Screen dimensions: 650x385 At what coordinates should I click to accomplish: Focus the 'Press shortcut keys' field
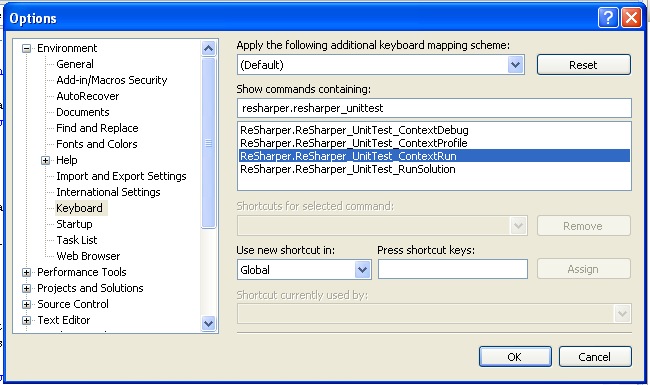point(453,269)
